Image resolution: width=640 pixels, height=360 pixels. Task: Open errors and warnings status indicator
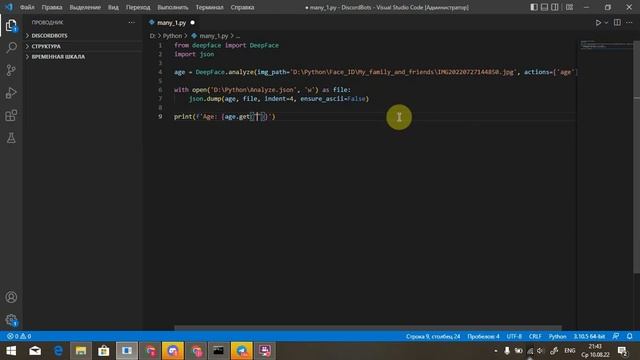click(x=19, y=336)
